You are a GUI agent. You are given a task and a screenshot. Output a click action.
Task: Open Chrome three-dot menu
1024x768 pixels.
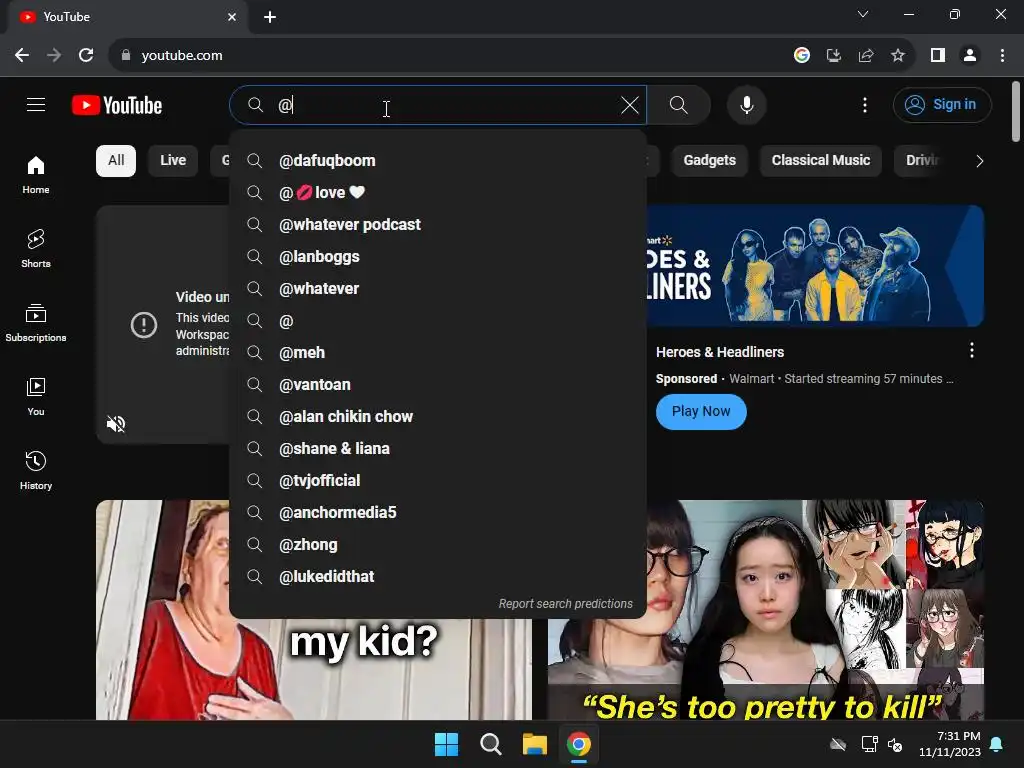(x=1002, y=56)
